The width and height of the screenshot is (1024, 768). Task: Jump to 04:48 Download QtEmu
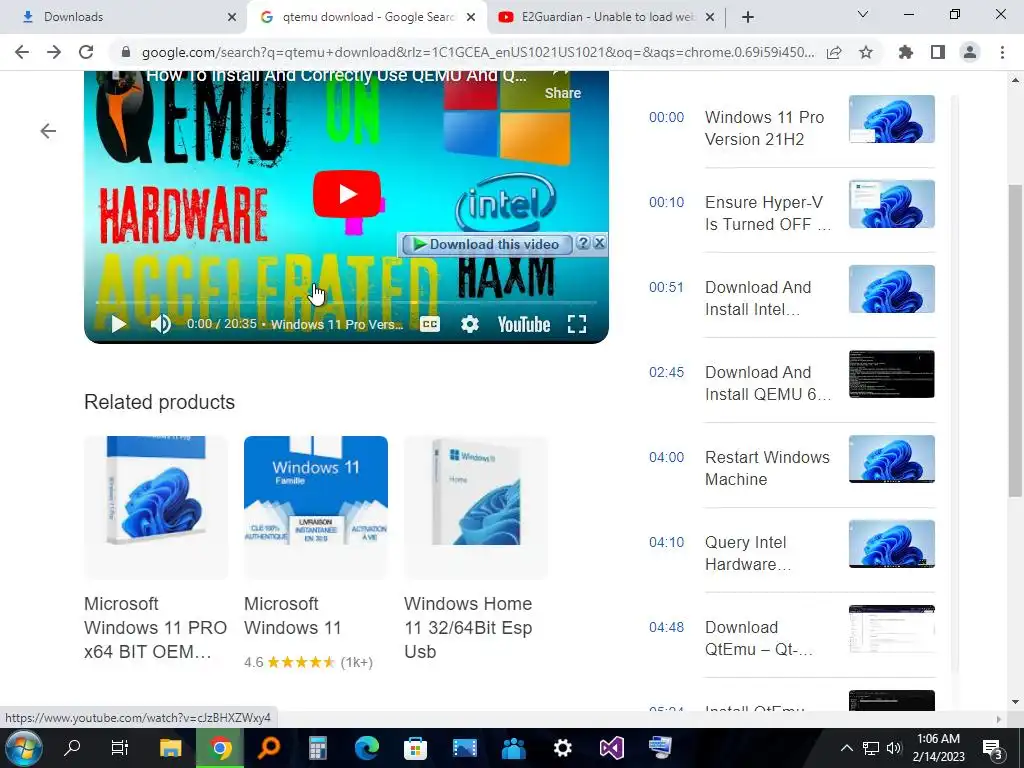click(791, 637)
